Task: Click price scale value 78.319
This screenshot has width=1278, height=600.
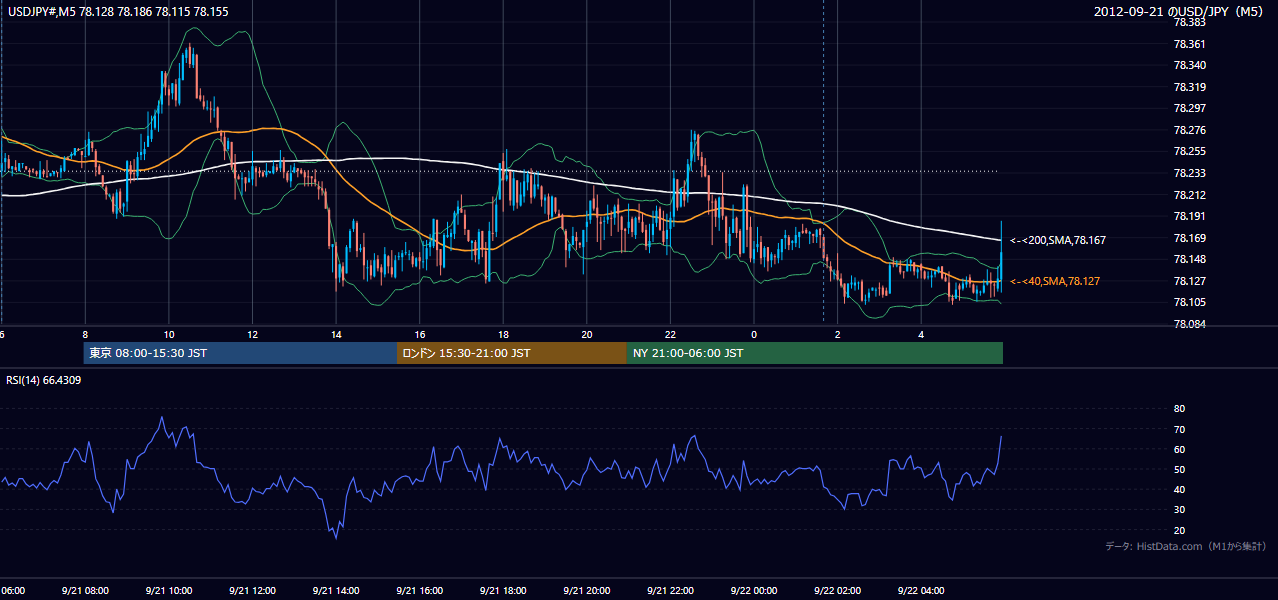Action: click(x=1189, y=87)
